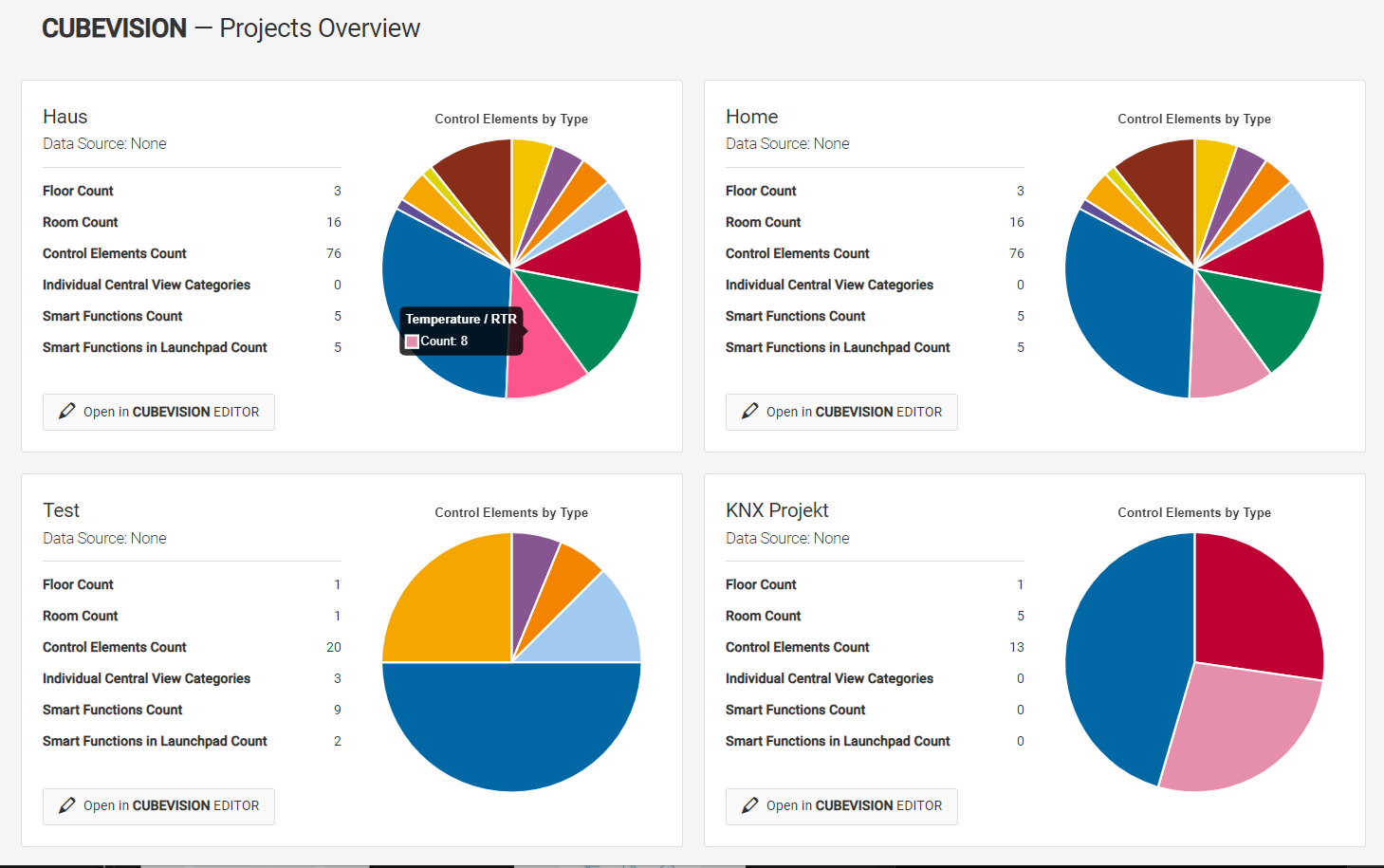Viewport: 1384px width, 868px height.
Task: Click the "CUBEVISION" heading at the top
Action: tap(115, 28)
